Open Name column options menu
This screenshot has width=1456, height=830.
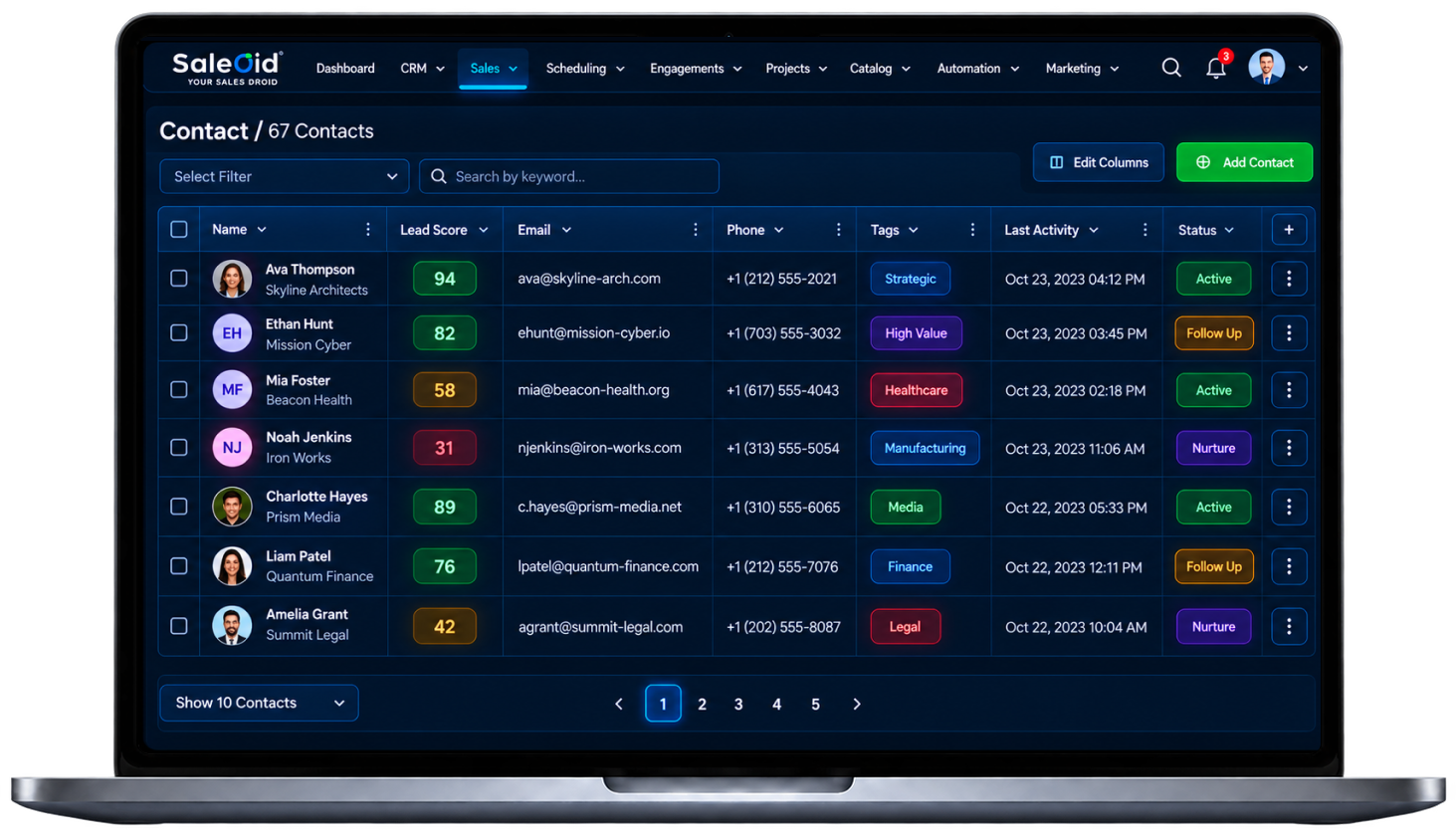368,230
